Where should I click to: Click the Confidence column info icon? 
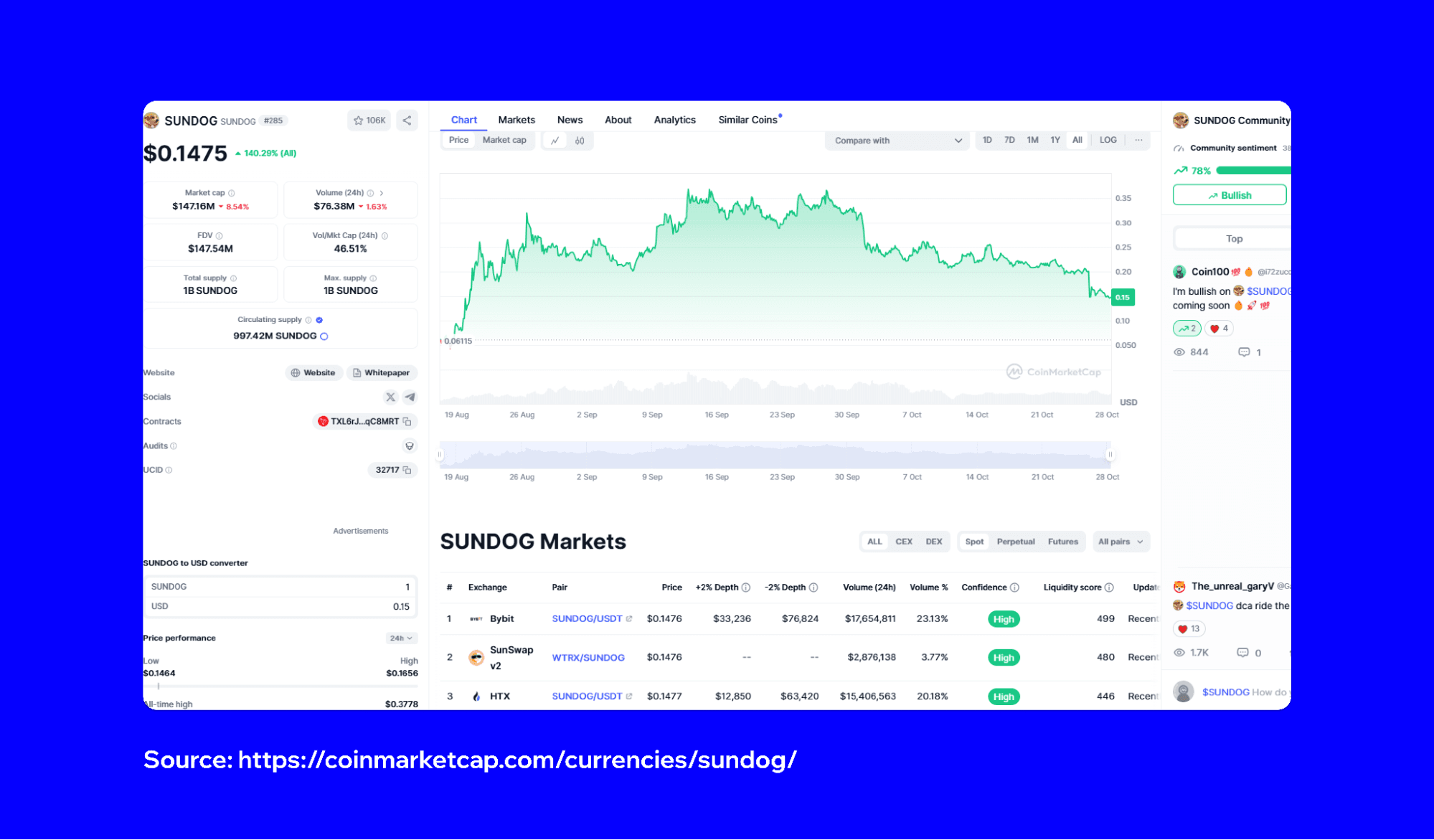1015,587
